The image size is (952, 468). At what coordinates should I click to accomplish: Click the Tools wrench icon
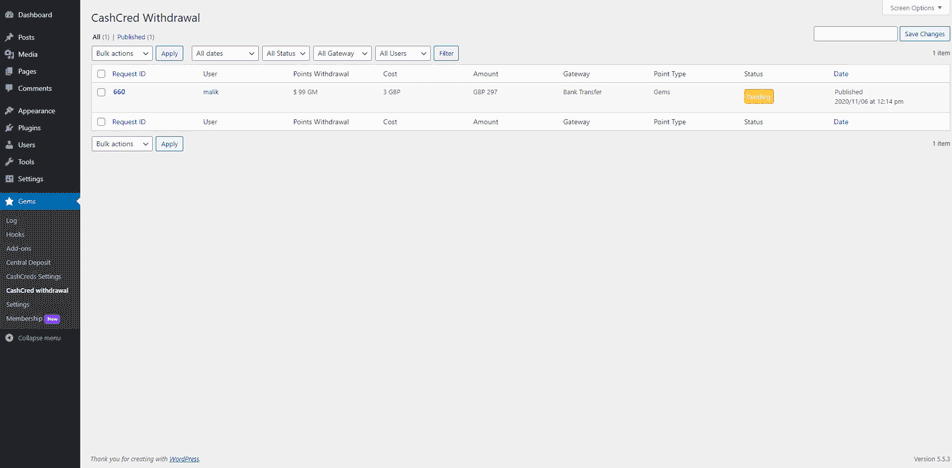pyautogui.click(x=9, y=162)
